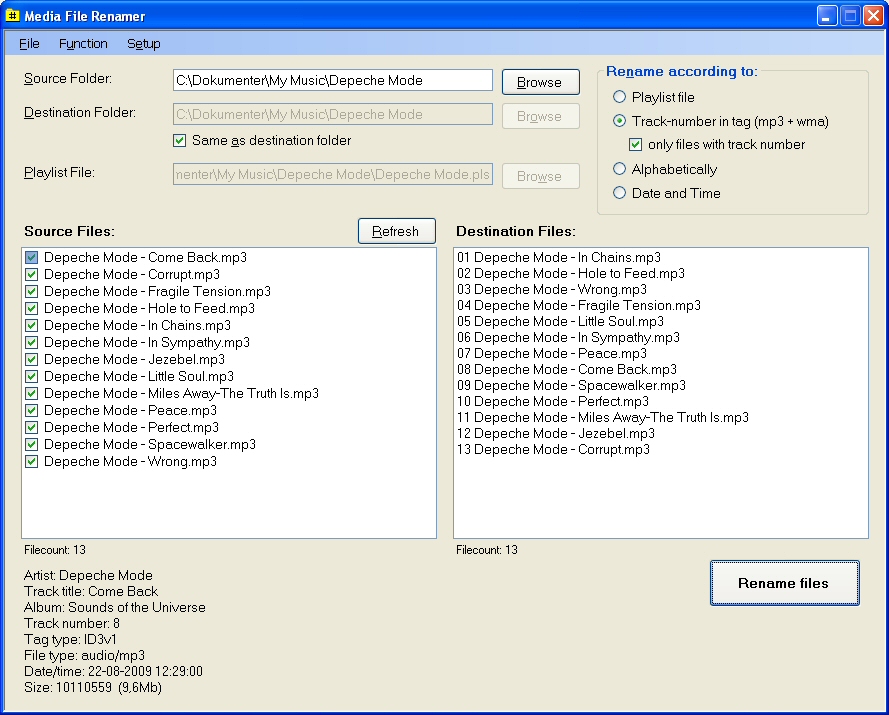Viewport: 889px width, 715px height.
Task: Select destination file 08 Depeche Mode - Come Back.mp3
Action: click(566, 369)
